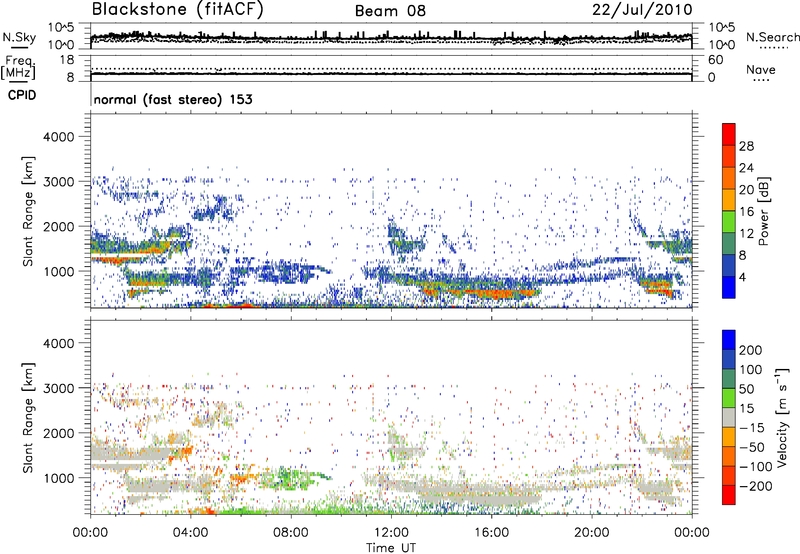Viewport: 800px width, 554px height.
Task: Click the Velocity colorbar segment above 200
Action: [x=729, y=340]
